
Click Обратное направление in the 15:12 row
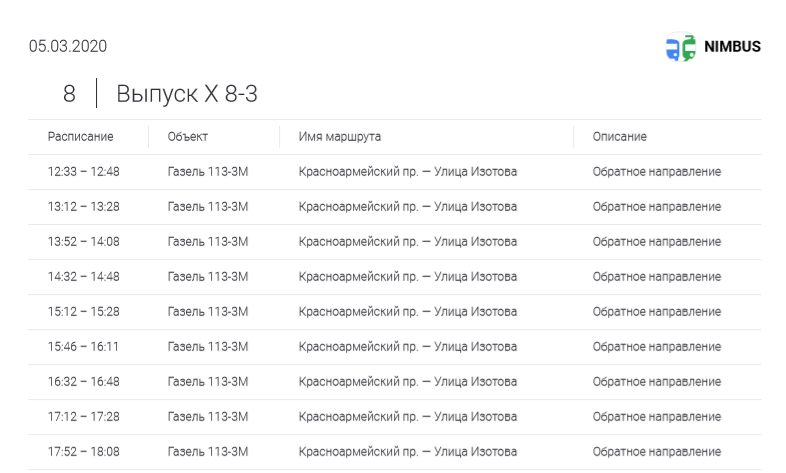pos(657,312)
